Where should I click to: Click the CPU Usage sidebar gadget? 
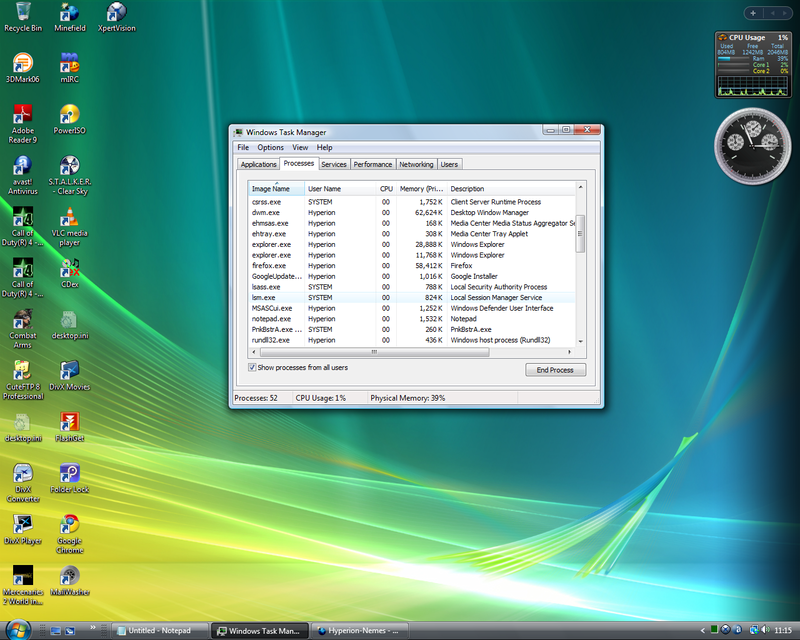click(x=753, y=64)
